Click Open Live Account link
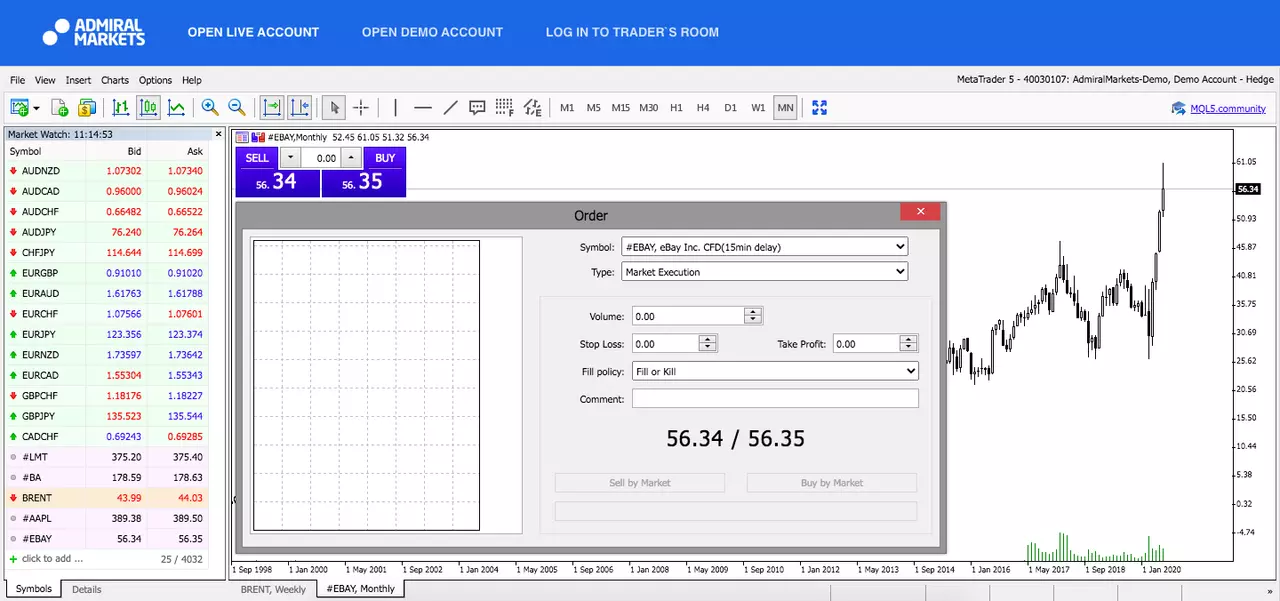The height and width of the screenshot is (601, 1280). pyautogui.click(x=253, y=32)
